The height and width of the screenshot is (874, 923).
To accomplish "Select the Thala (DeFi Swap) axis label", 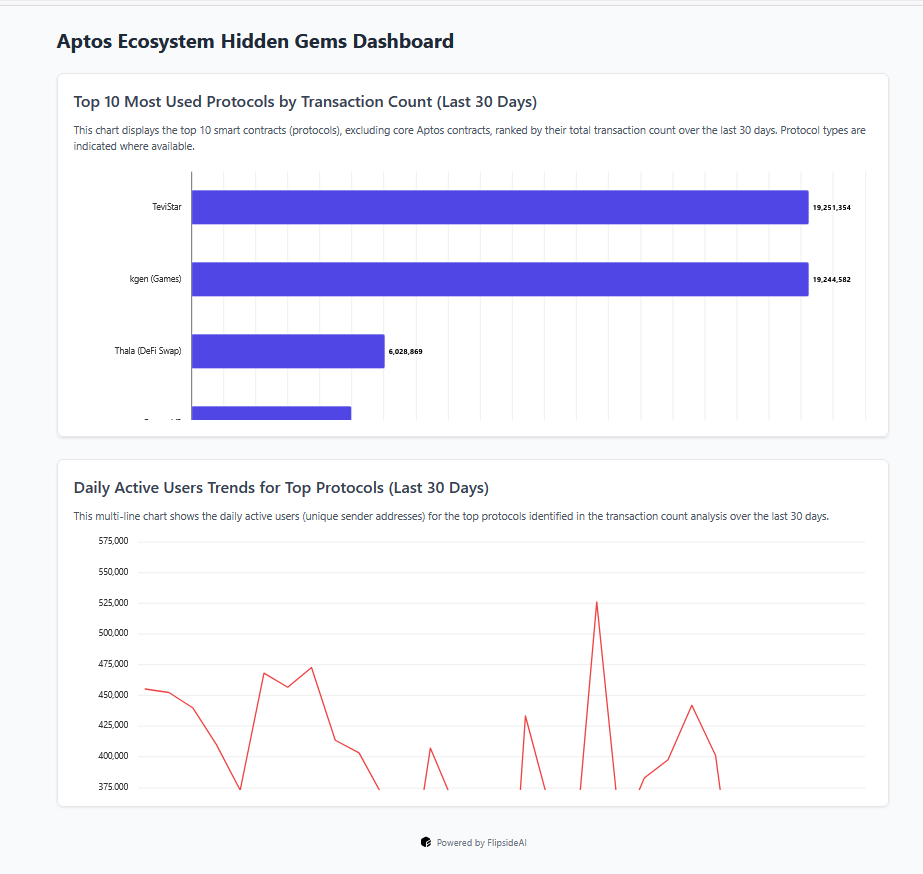I will [148, 351].
